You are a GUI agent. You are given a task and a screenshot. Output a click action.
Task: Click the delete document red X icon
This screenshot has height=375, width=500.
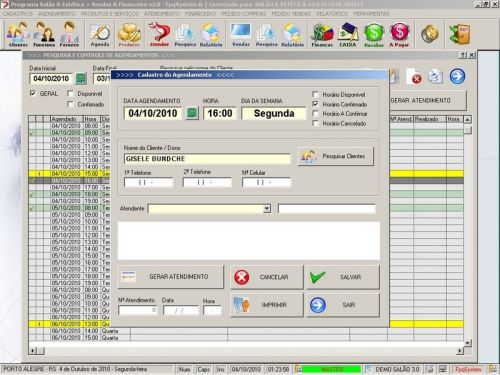click(x=414, y=77)
